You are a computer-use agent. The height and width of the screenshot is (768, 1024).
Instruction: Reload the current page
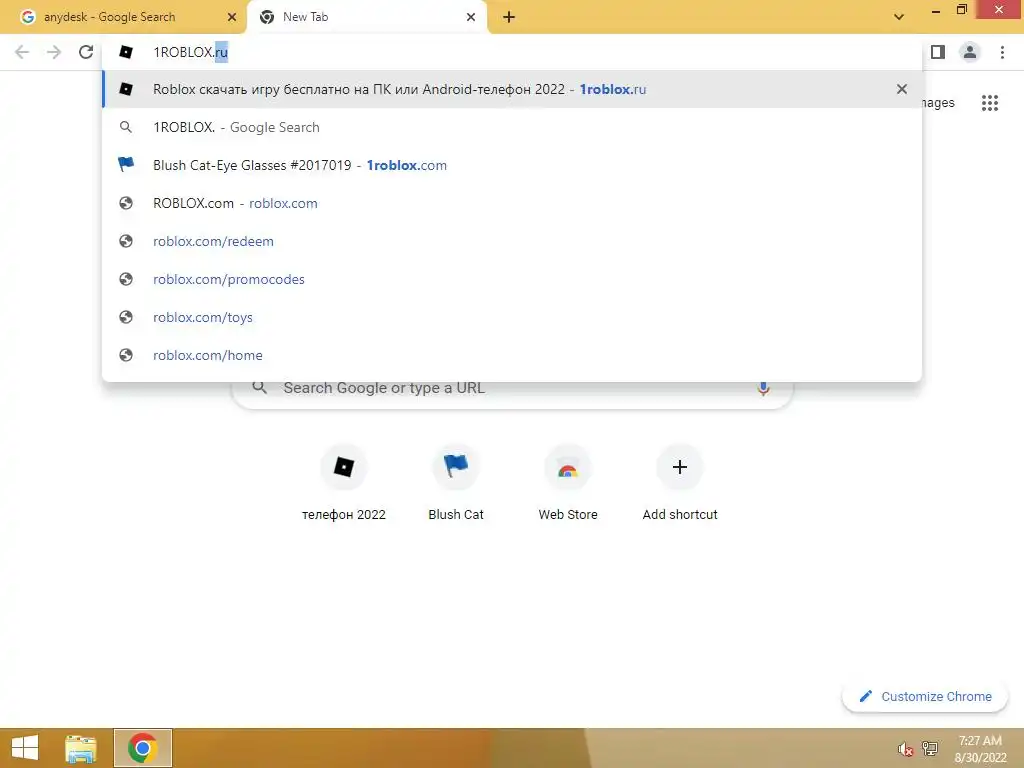pos(86,52)
